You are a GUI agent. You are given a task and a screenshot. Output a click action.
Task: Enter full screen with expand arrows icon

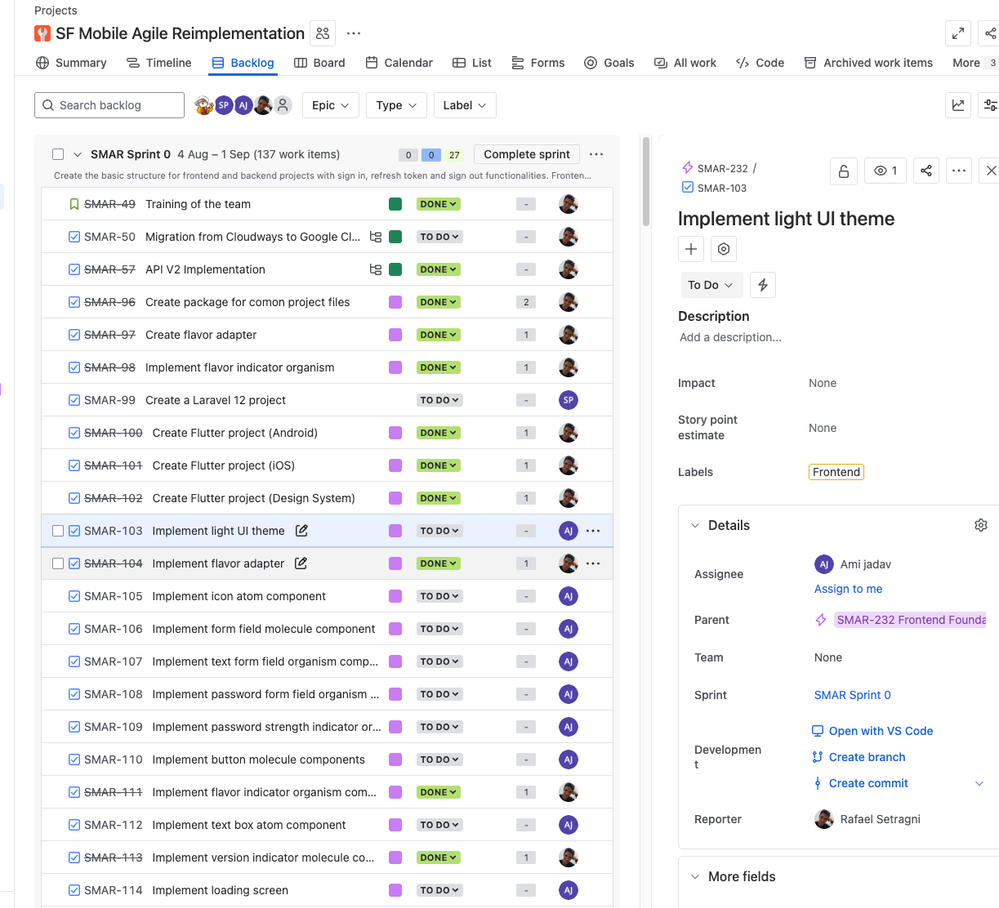click(x=958, y=34)
